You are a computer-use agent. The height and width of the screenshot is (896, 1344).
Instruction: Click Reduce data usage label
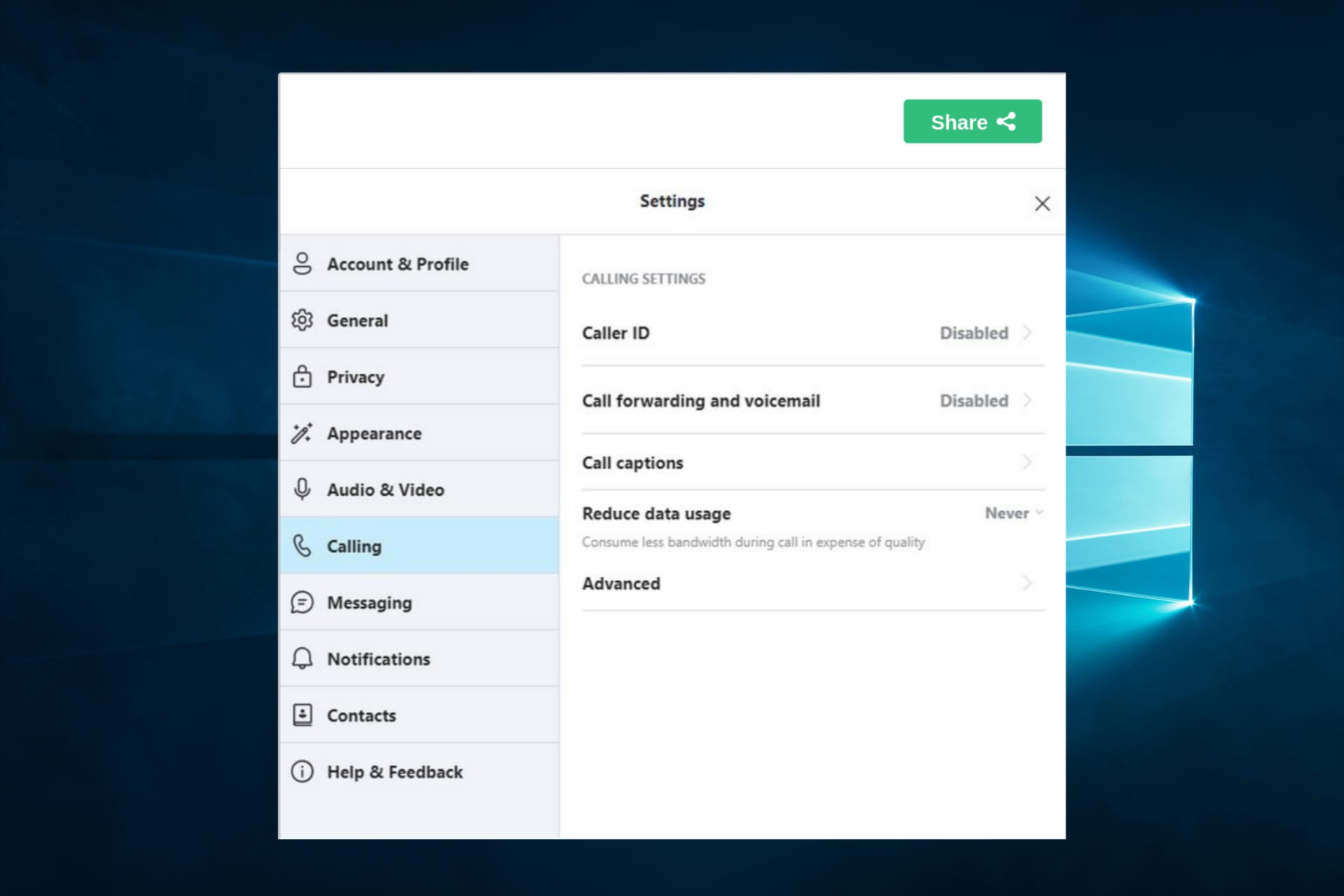click(657, 514)
